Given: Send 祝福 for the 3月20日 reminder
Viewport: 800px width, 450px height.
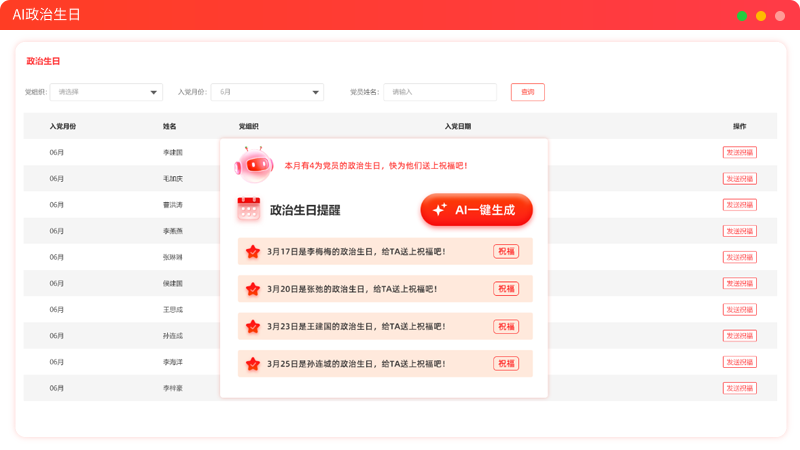Looking at the screenshot, I should click(x=506, y=289).
